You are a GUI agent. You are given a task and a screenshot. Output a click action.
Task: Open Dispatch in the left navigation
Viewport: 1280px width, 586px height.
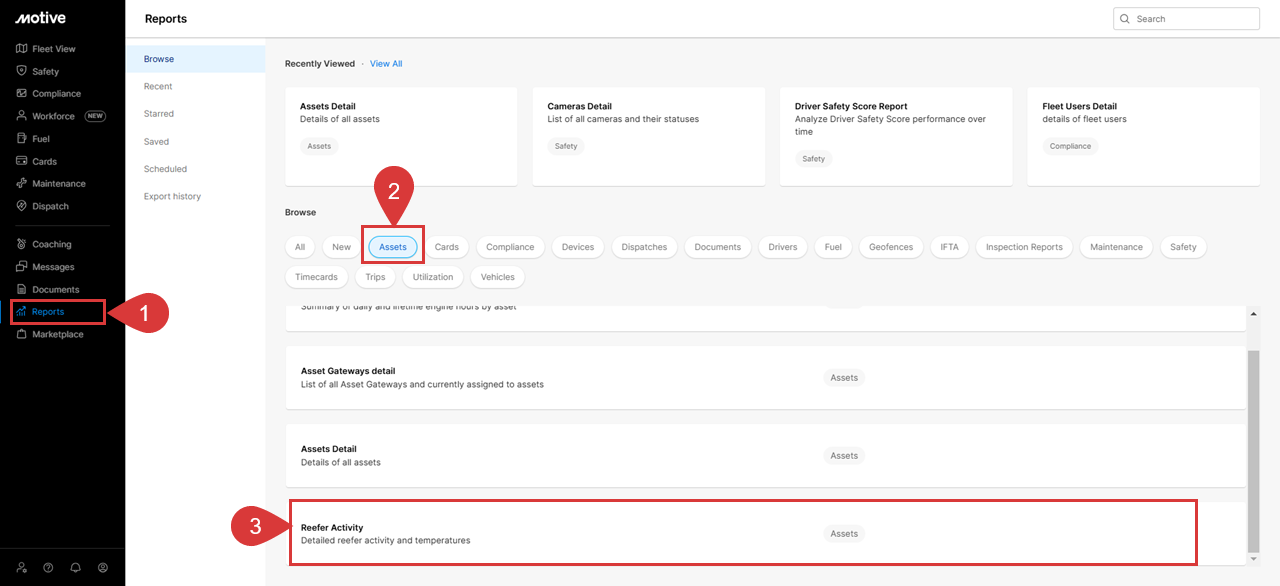pos(50,206)
